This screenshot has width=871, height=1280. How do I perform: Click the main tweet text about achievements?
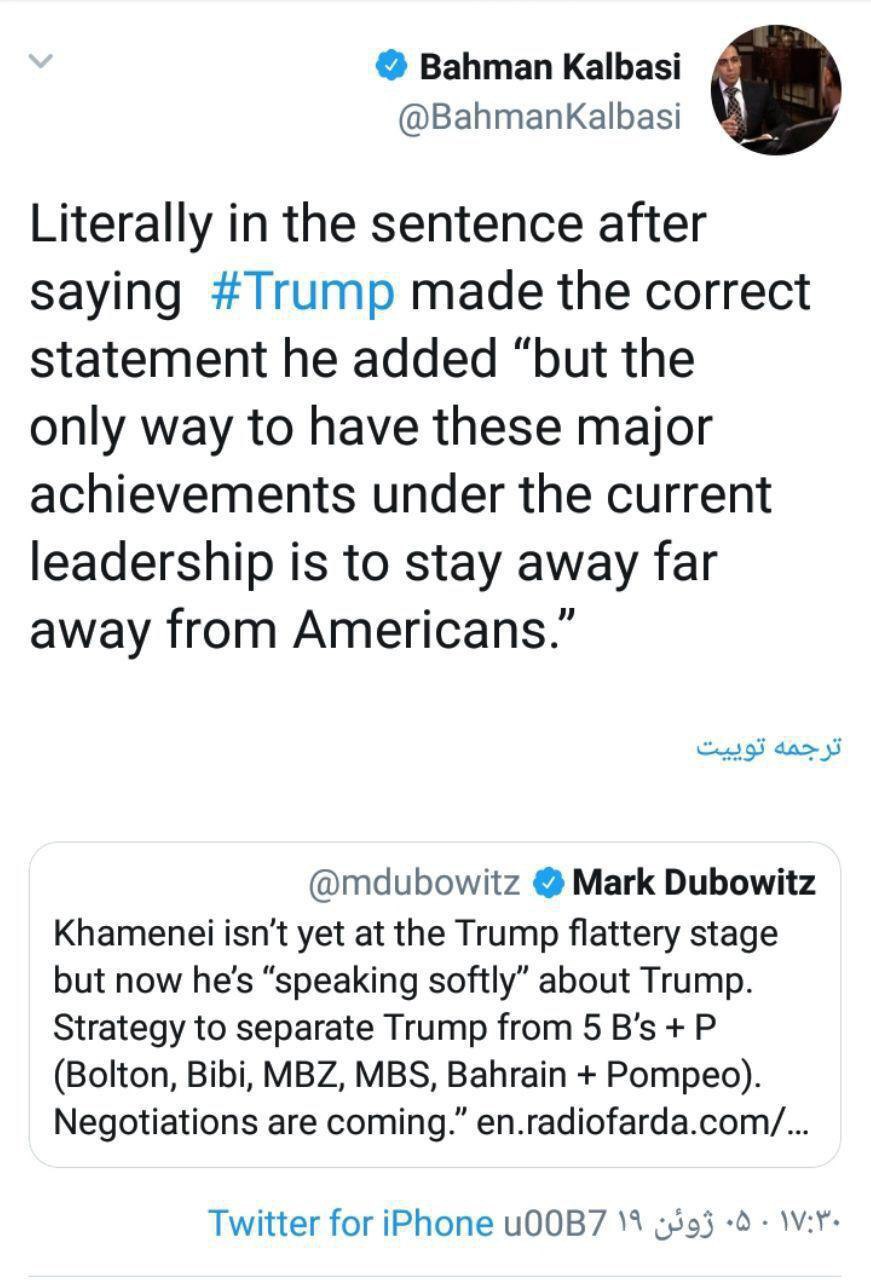(x=400, y=495)
